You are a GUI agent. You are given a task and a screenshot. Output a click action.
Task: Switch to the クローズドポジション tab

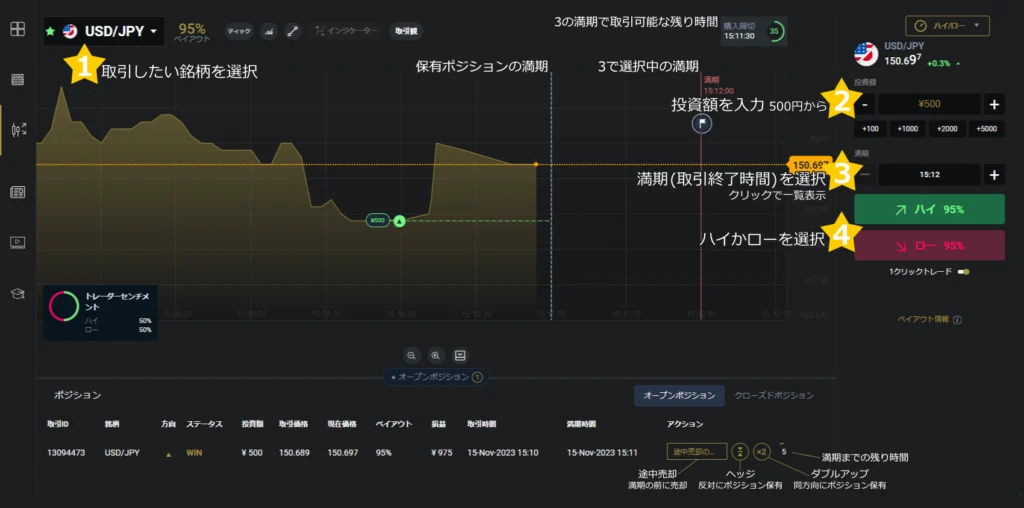774,396
